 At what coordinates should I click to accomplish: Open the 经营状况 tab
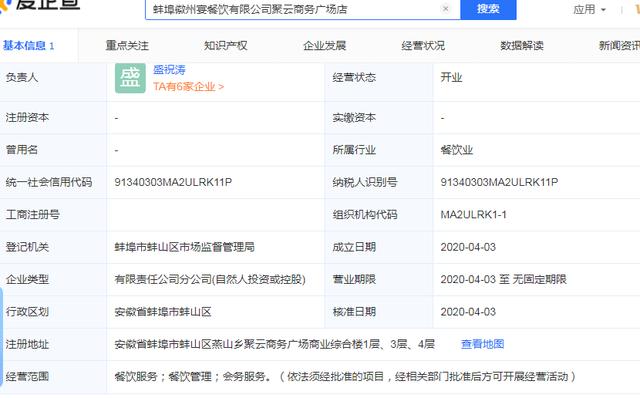coord(423,45)
